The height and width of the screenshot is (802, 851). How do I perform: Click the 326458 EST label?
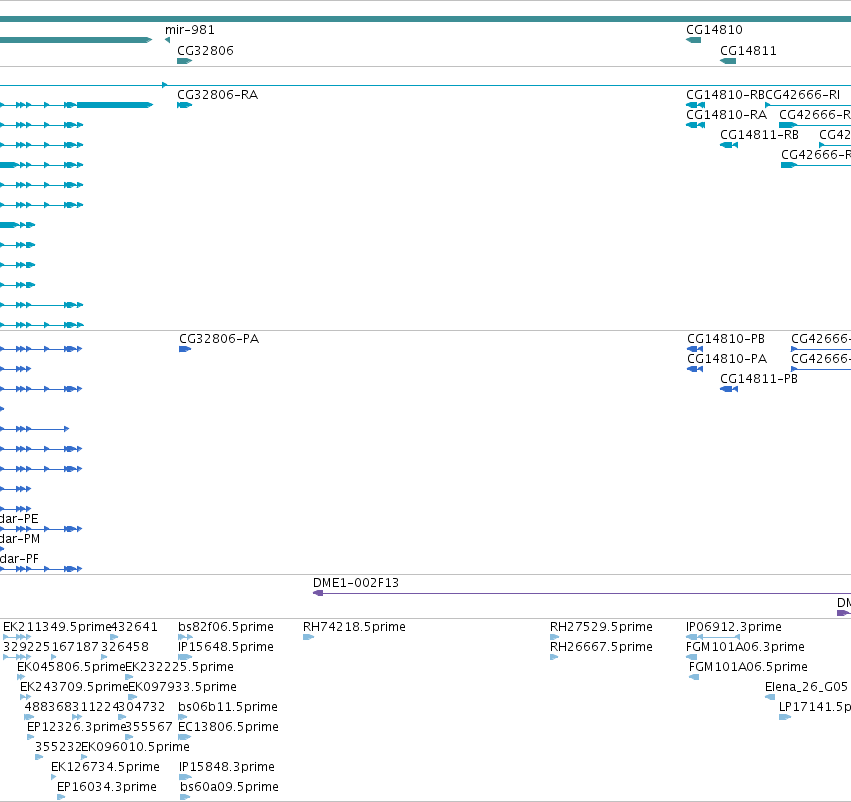tap(125, 647)
